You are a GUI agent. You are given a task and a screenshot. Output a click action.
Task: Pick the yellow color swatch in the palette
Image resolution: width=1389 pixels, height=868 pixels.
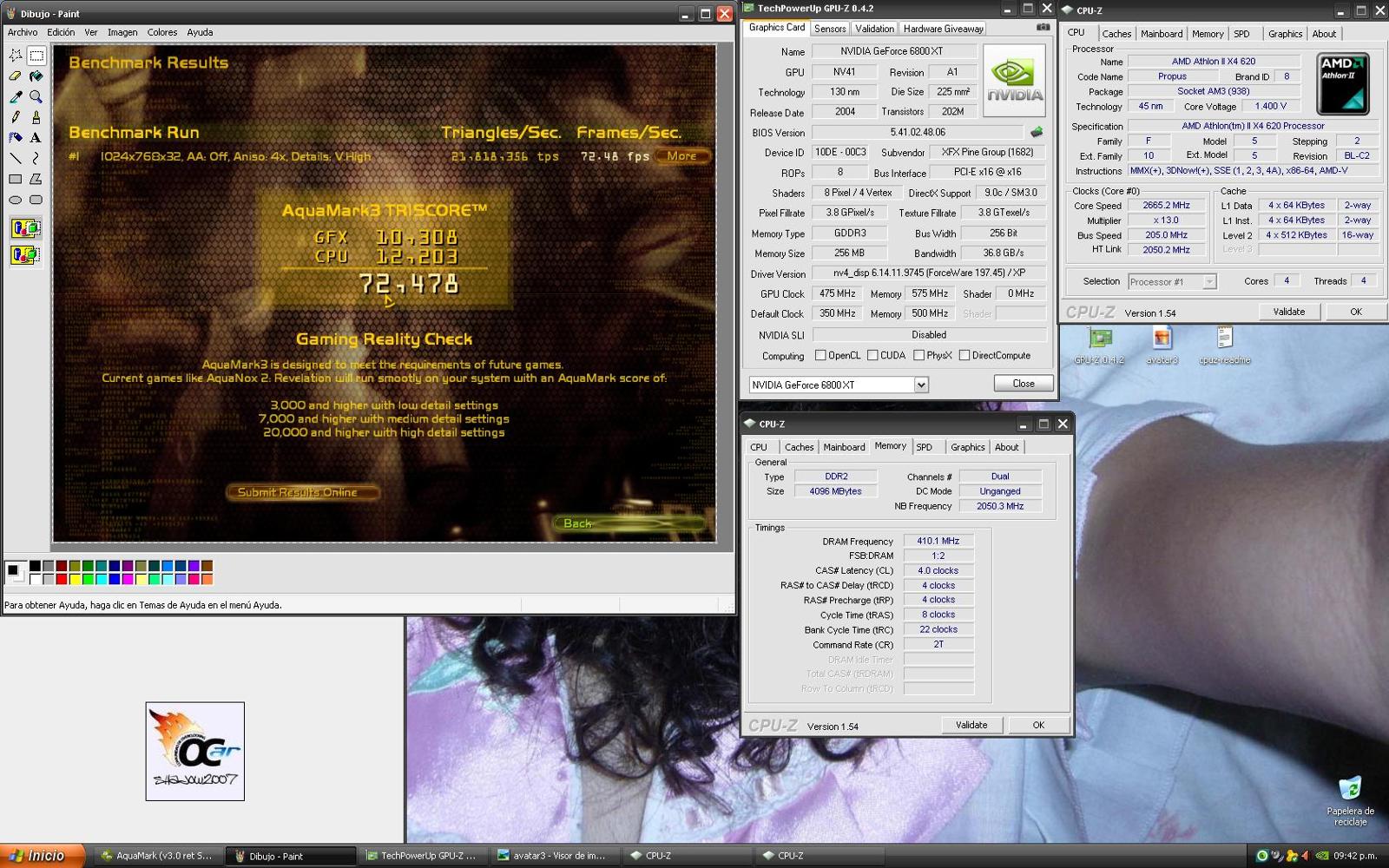75,579
